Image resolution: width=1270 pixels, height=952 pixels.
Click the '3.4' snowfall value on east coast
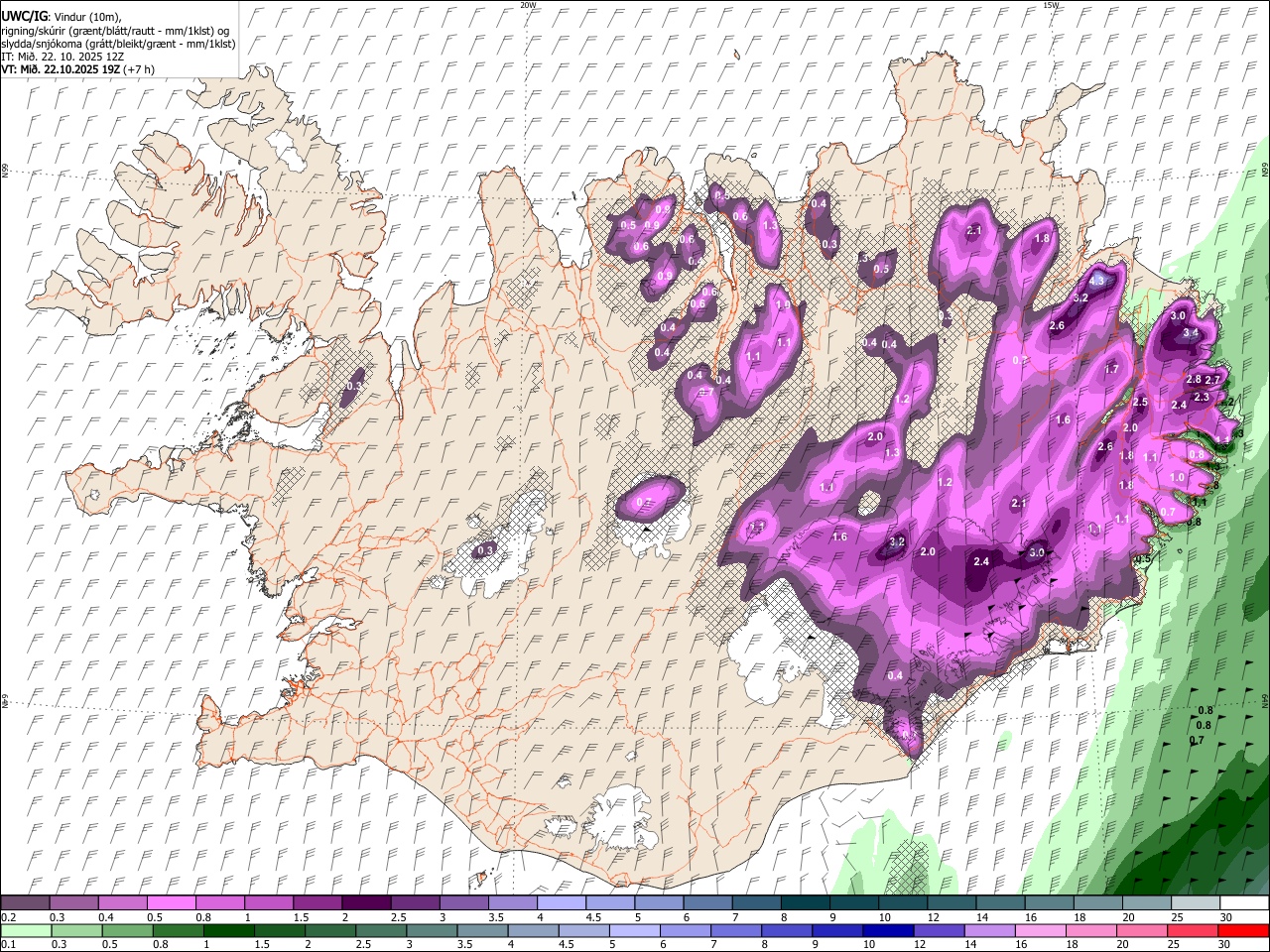tap(1192, 334)
